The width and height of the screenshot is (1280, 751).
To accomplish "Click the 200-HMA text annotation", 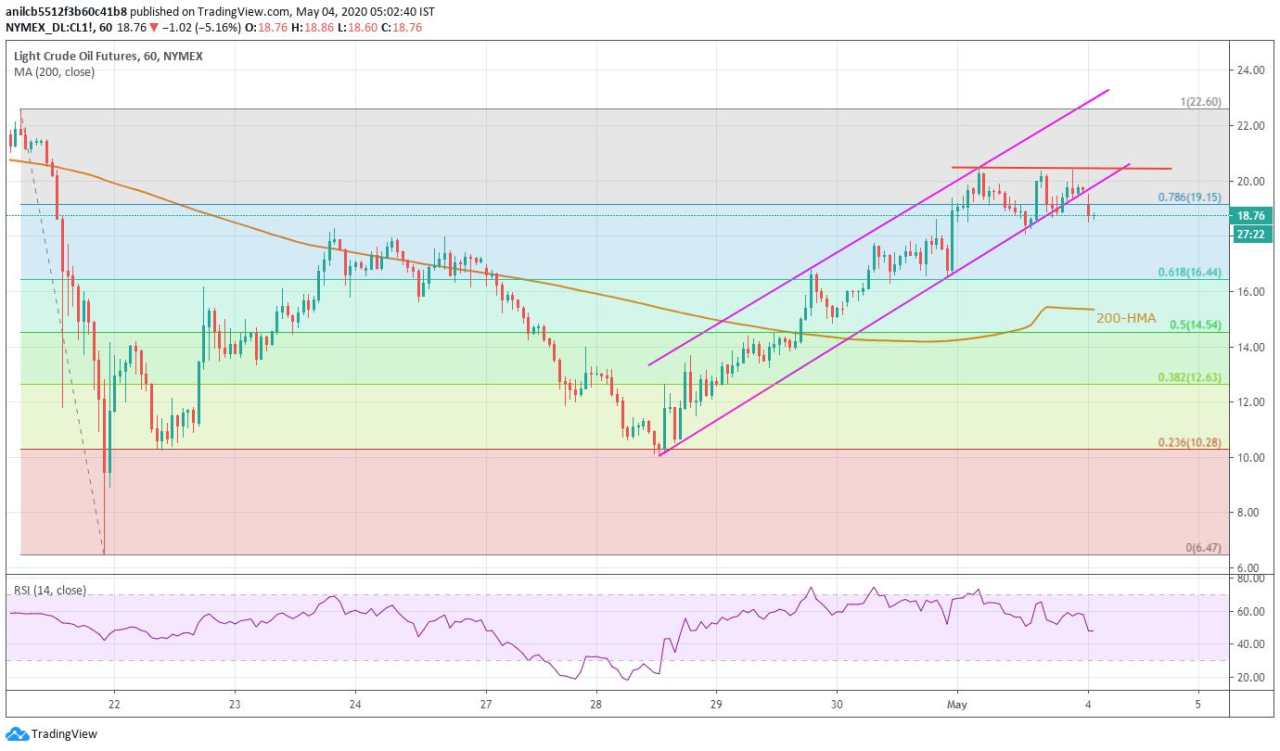I will (1127, 318).
